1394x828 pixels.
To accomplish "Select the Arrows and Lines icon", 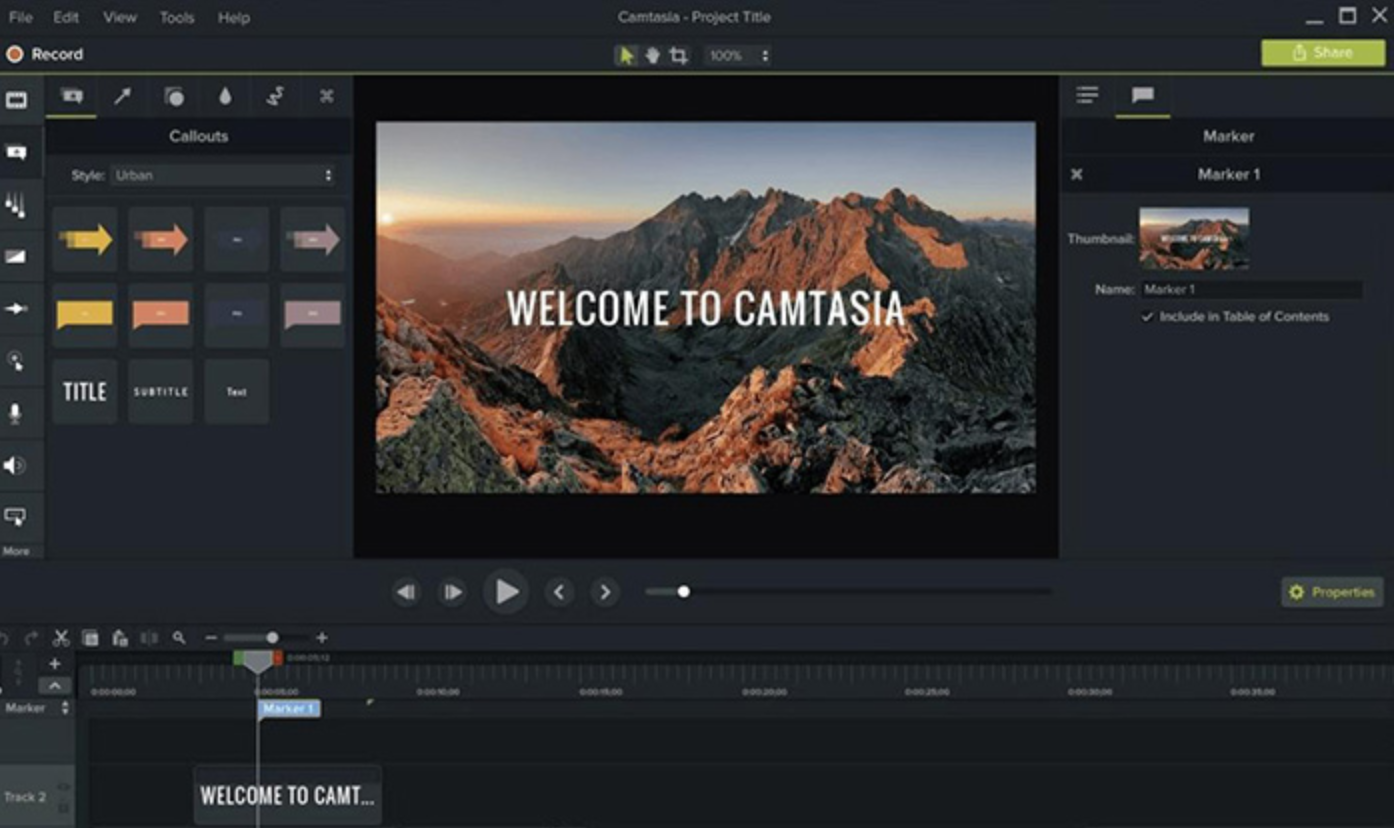I will [x=124, y=97].
